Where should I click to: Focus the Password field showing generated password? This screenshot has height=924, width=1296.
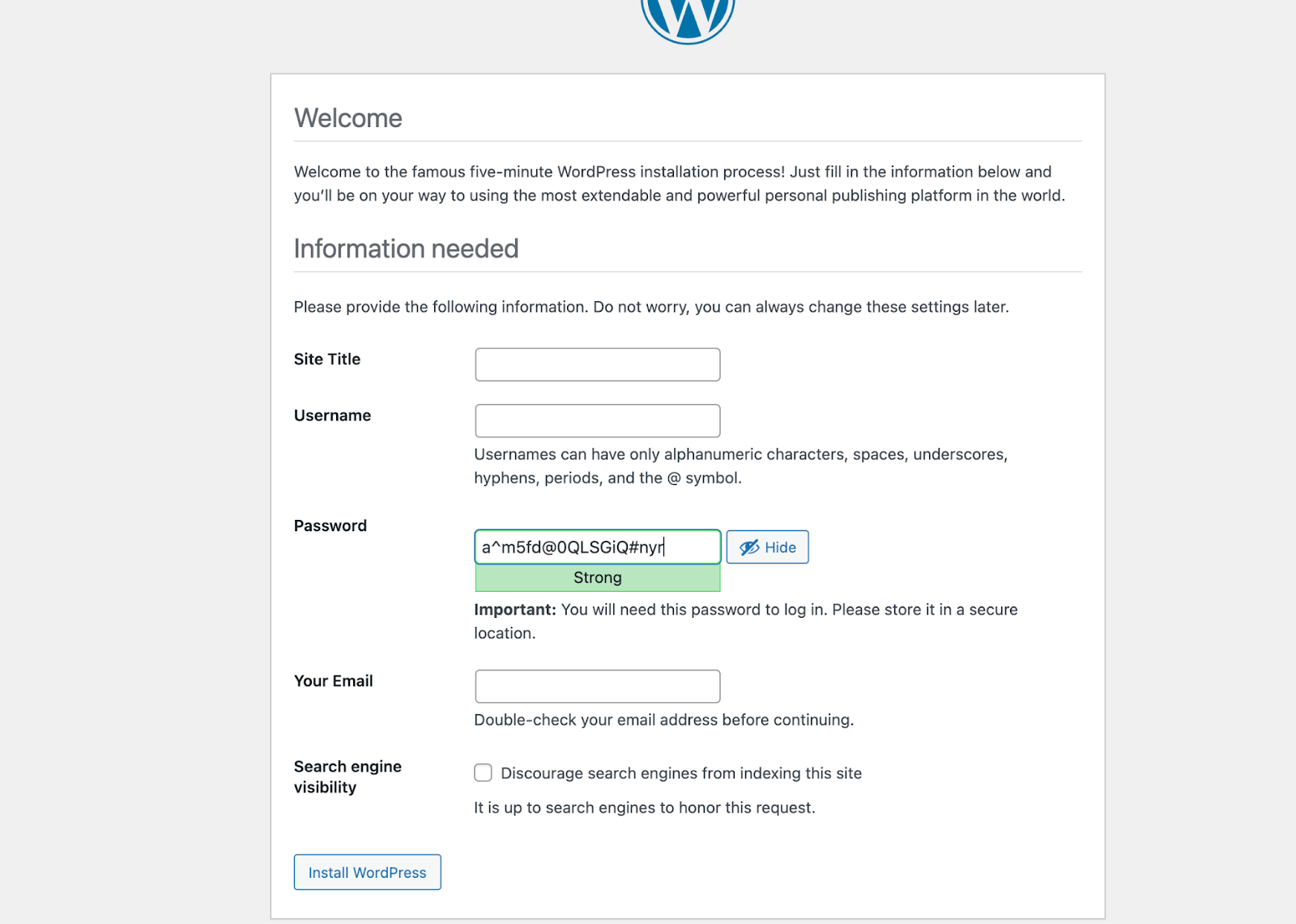597,547
